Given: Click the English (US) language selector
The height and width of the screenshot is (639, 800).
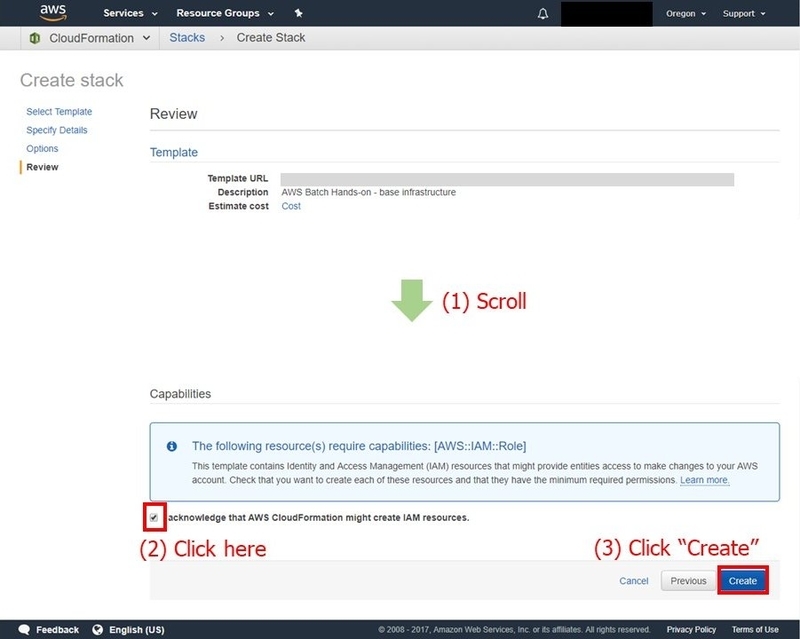Looking at the screenshot, I should tap(137, 630).
